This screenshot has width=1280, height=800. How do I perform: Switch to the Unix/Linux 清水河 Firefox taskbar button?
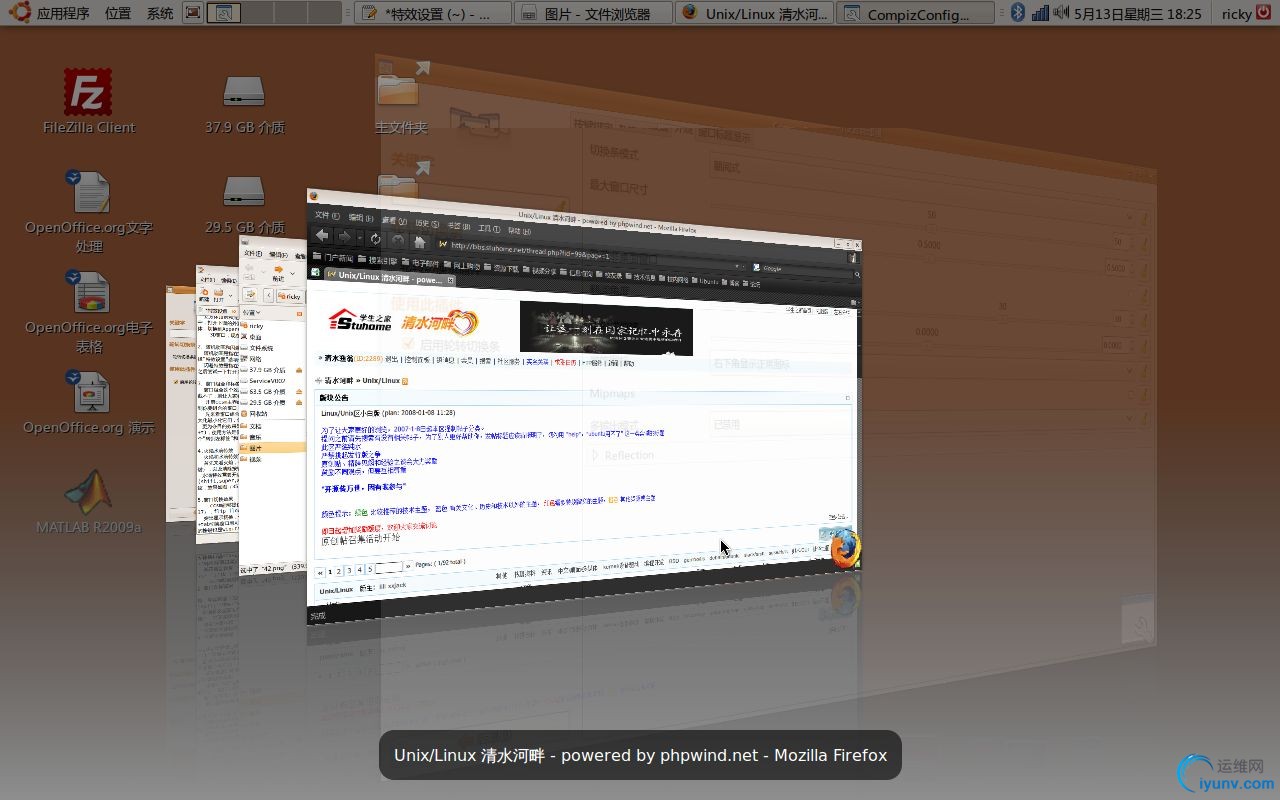coord(755,13)
